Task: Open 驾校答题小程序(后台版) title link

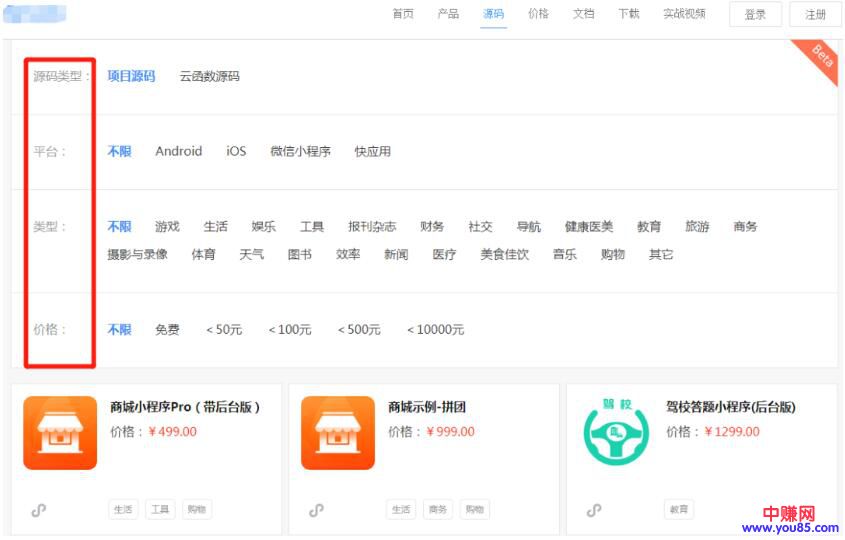Action: pyautogui.click(x=730, y=407)
